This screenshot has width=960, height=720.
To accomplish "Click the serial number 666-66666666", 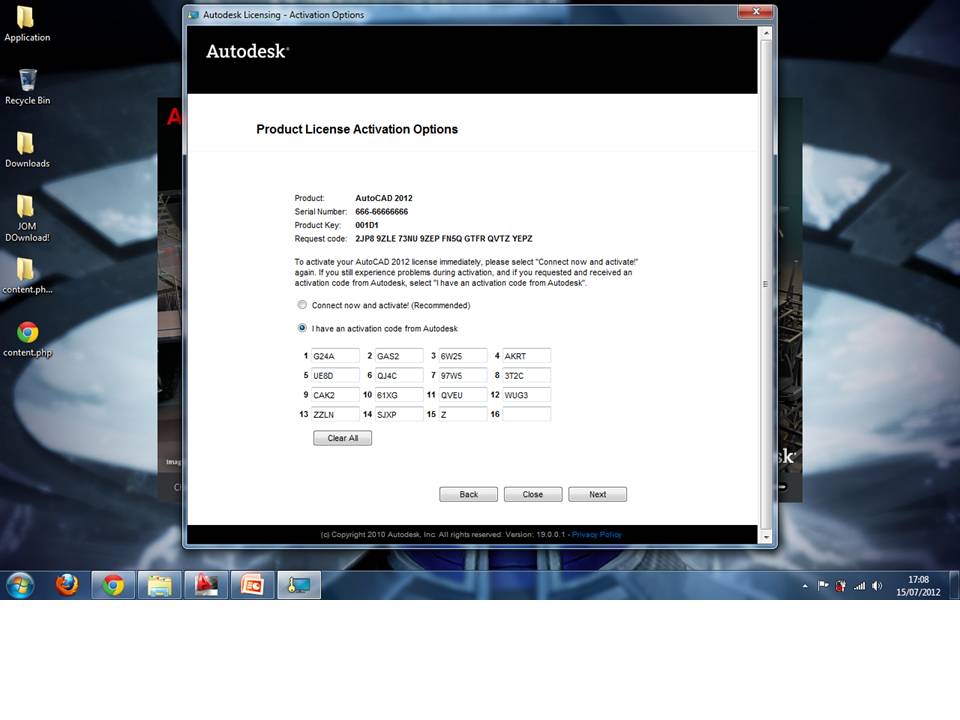I will click(381, 212).
